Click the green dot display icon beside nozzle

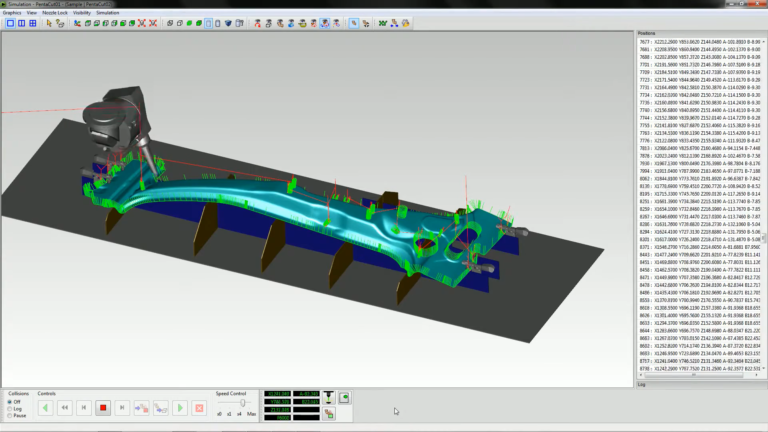(344, 397)
